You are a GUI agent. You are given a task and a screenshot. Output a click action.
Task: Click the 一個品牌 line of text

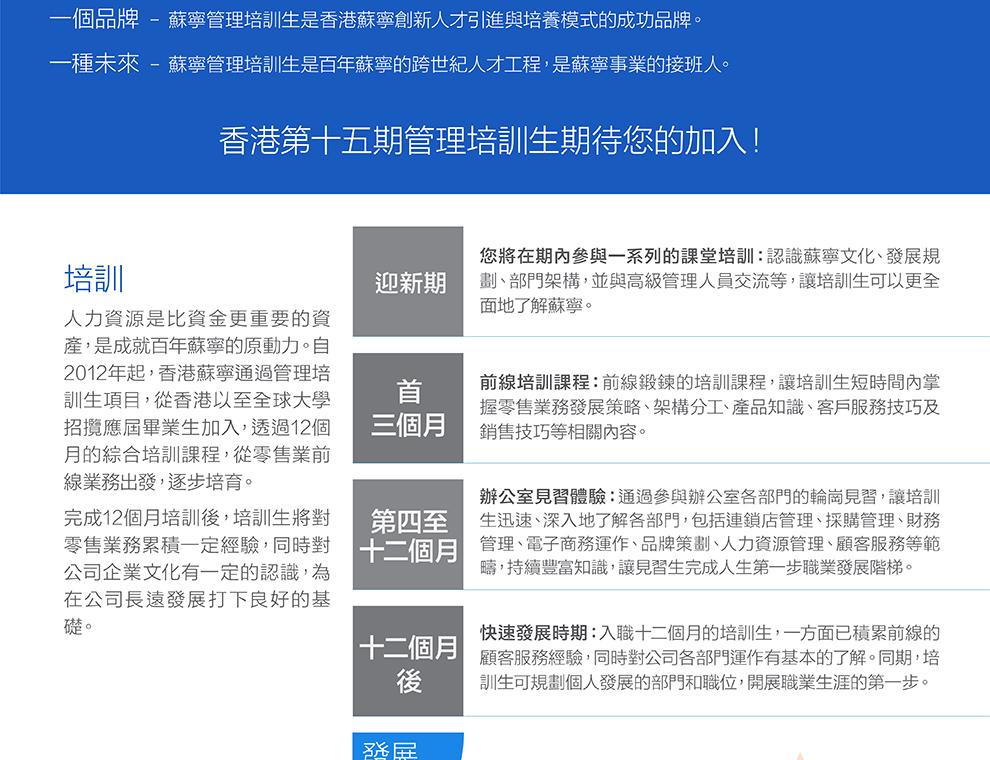pos(376,20)
